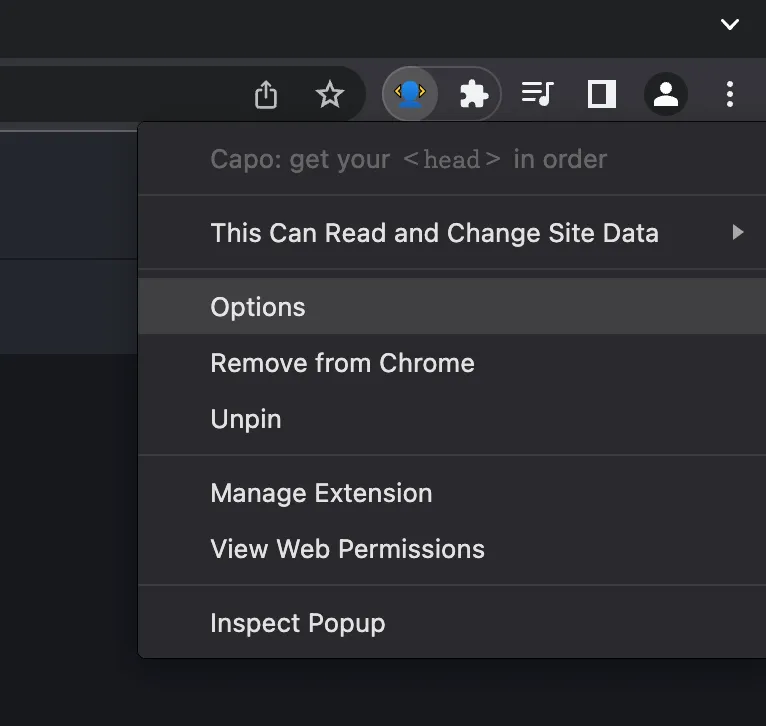Image resolution: width=766 pixels, height=726 pixels.
Task: Open the Extensions puzzle piece menu
Action: 473,94
